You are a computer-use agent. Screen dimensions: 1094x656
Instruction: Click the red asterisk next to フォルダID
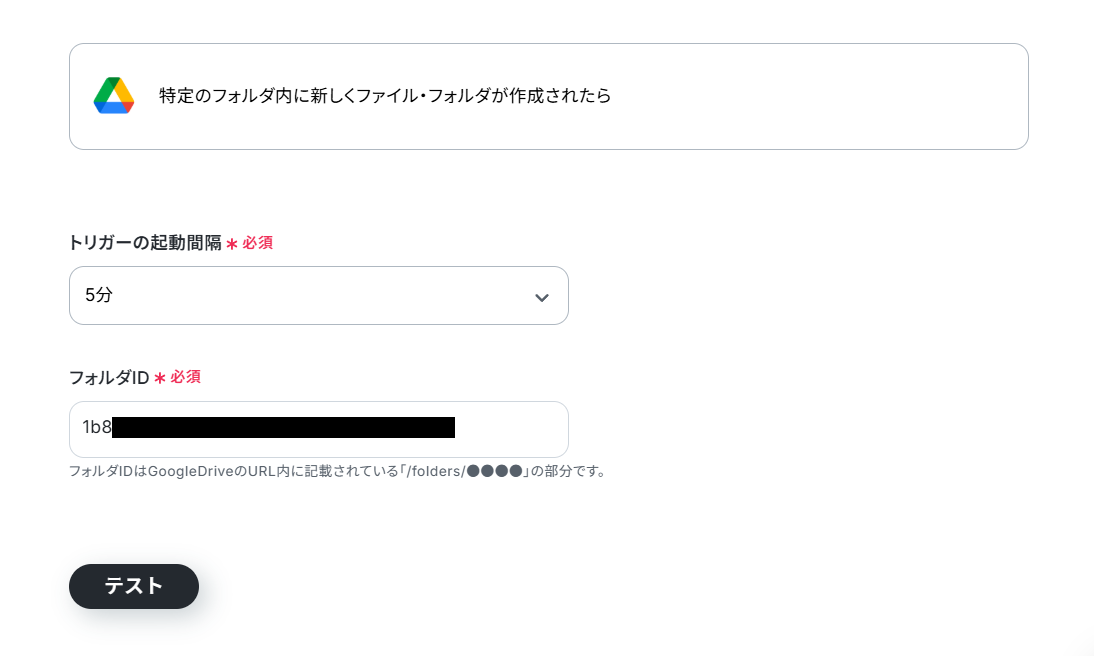pos(160,378)
